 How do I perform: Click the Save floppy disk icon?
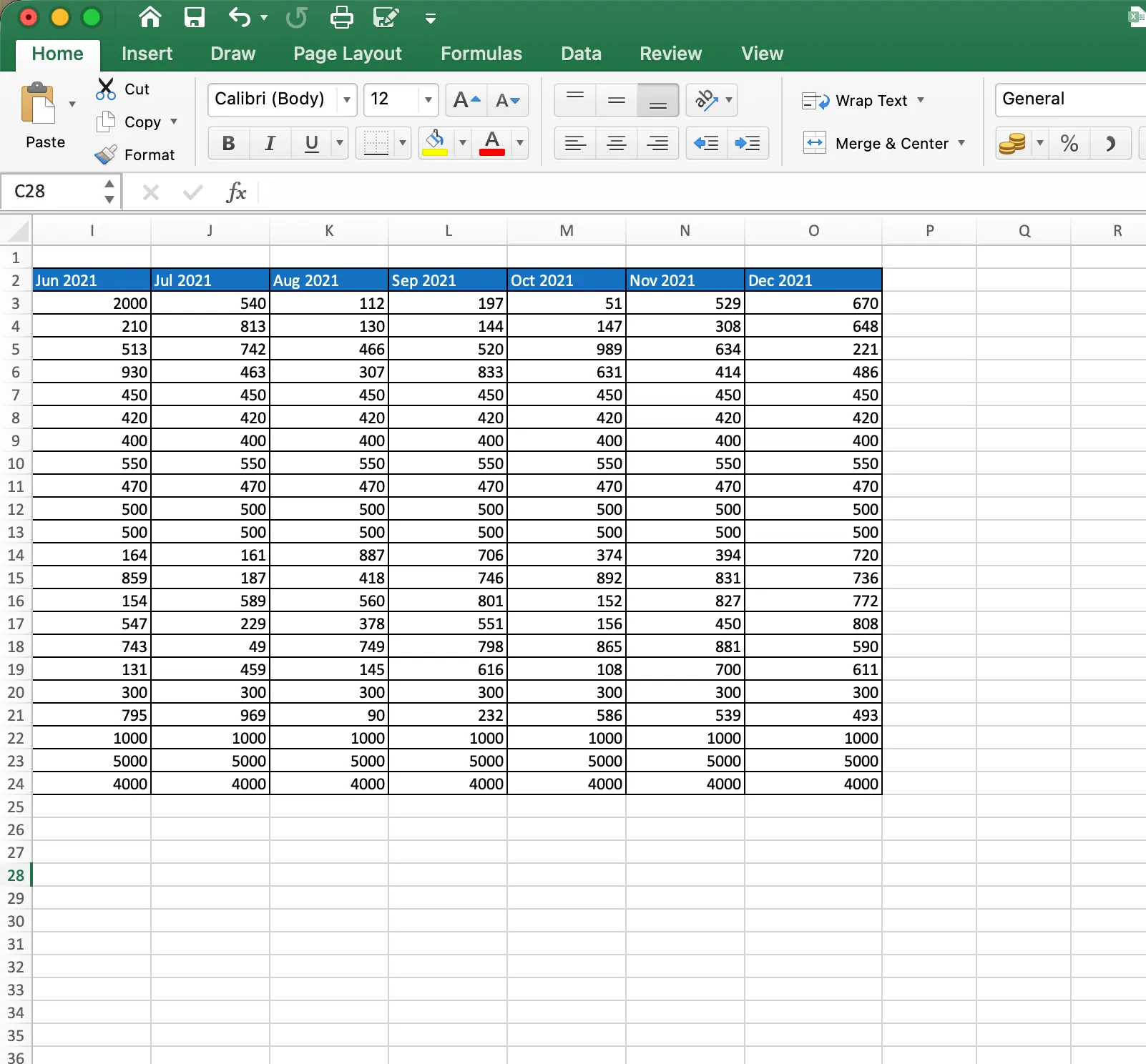195,17
